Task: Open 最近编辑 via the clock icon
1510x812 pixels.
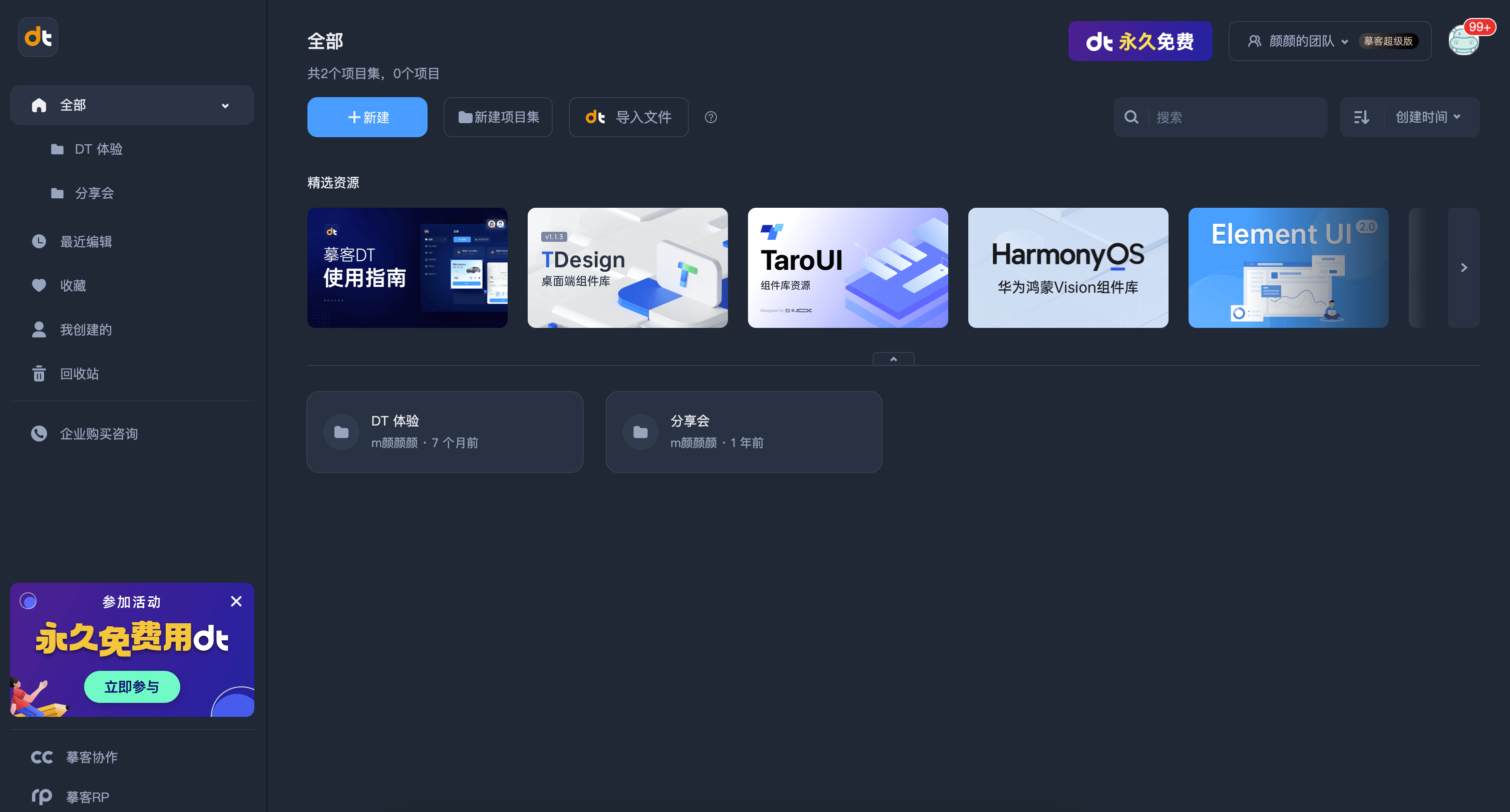Action: (x=39, y=241)
